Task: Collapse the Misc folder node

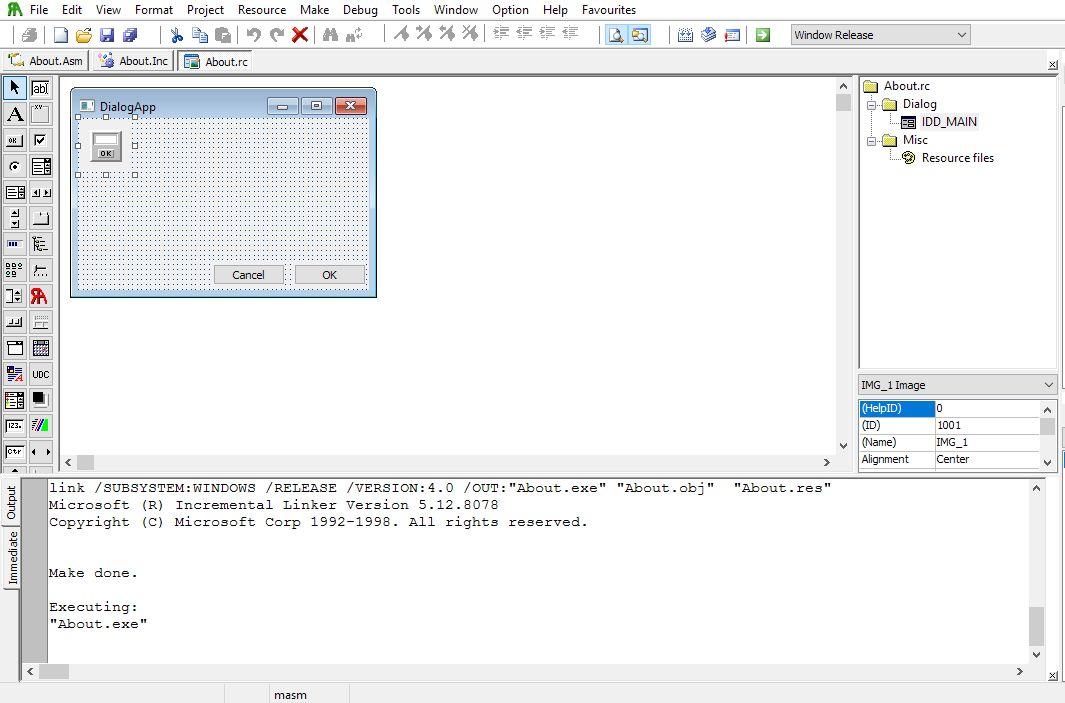Action: coord(871,140)
